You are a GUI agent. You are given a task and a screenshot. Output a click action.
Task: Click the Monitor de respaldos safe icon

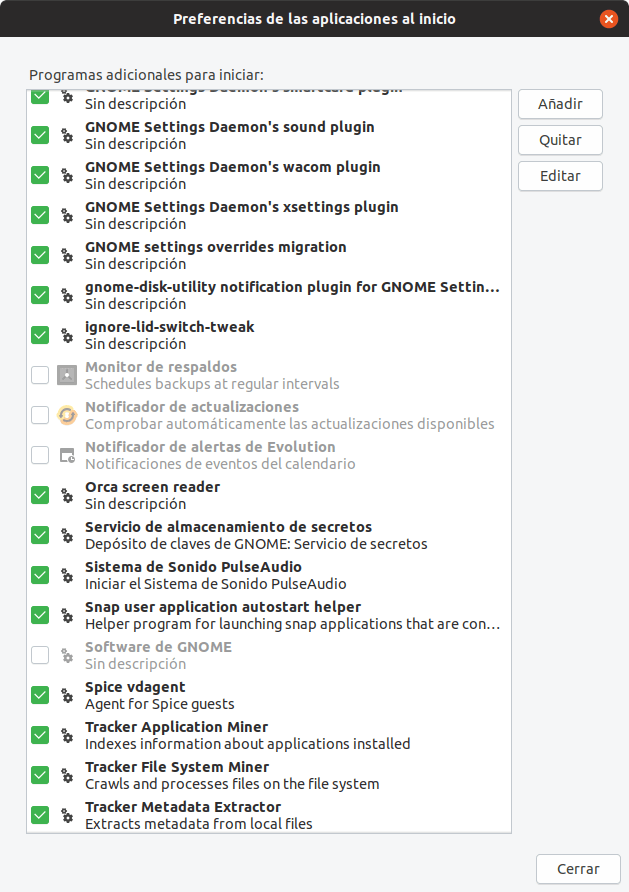[x=67, y=375]
